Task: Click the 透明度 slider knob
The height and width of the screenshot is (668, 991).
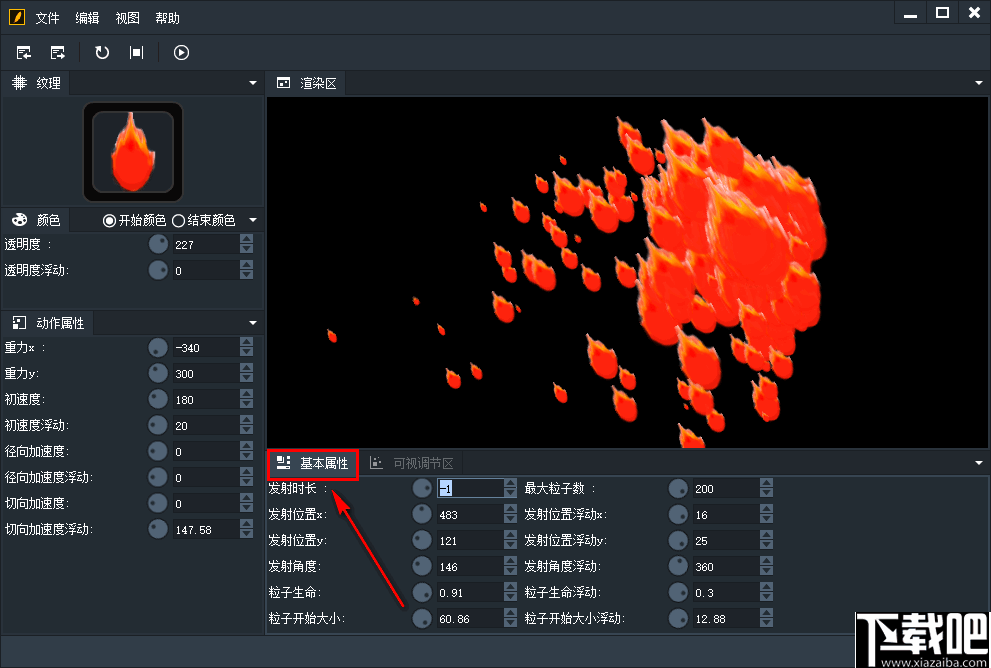Action: point(158,244)
